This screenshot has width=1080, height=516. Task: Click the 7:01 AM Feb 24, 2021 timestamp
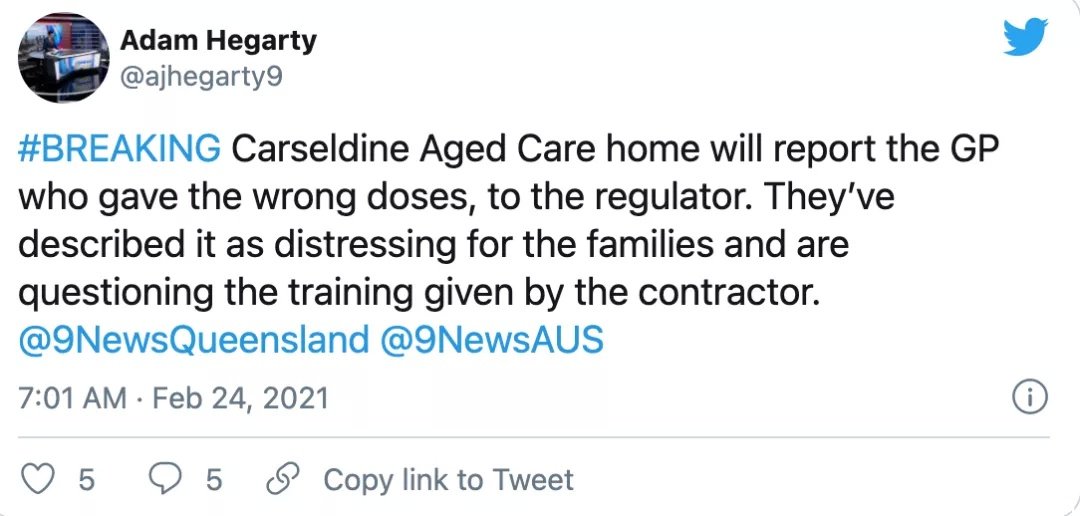coord(173,398)
